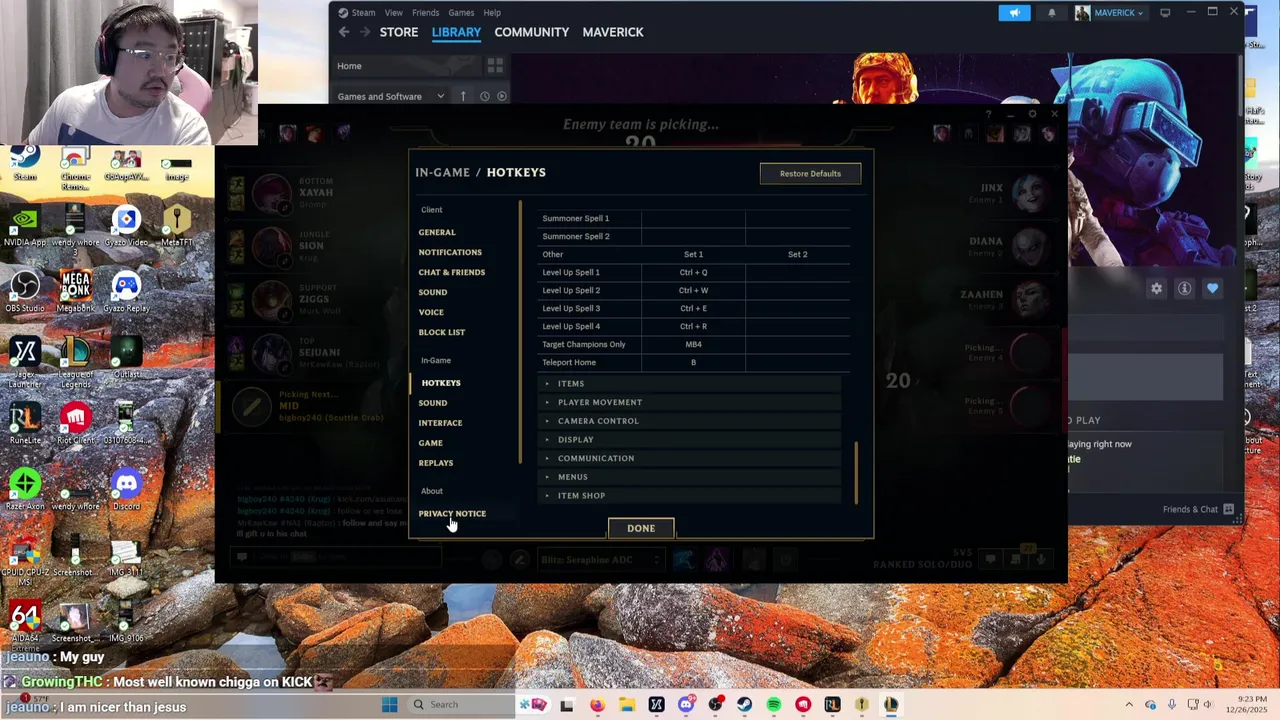The height and width of the screenshot is (720, 1280).
Task: Click Ctrl + Q binding for Level Up Spell 1
Action: click(693, 272)
